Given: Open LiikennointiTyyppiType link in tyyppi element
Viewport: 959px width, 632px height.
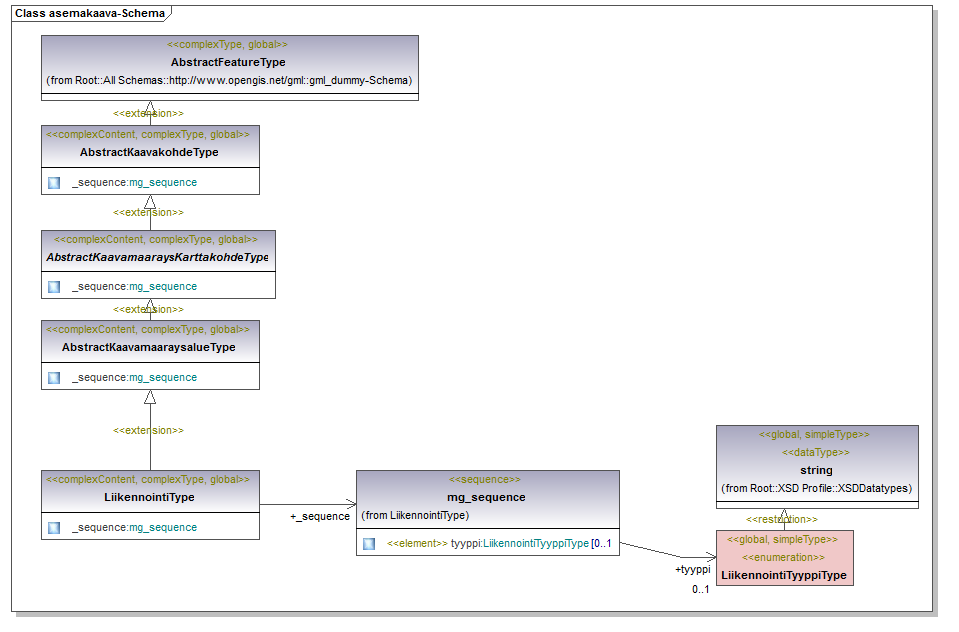Looking at the screenshot, I should point(535,544).
